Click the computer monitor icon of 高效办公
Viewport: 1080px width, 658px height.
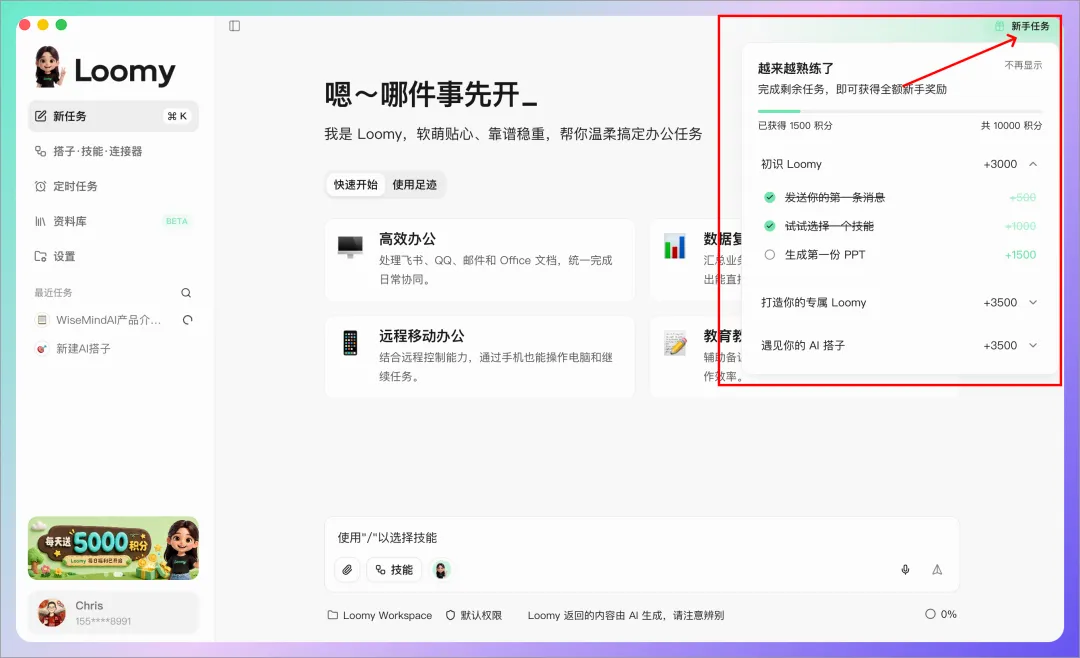point(350,247)
